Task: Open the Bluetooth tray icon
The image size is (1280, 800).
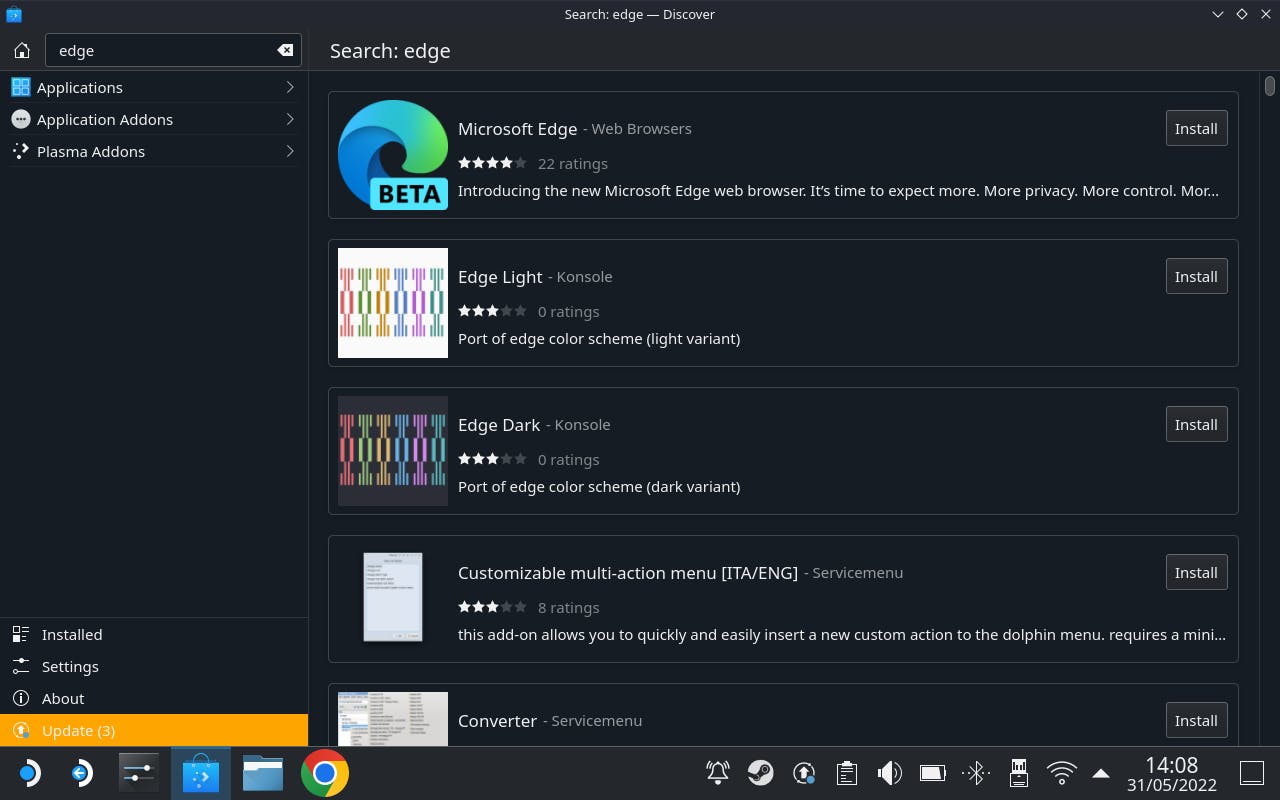Action: tap(976, 773)
